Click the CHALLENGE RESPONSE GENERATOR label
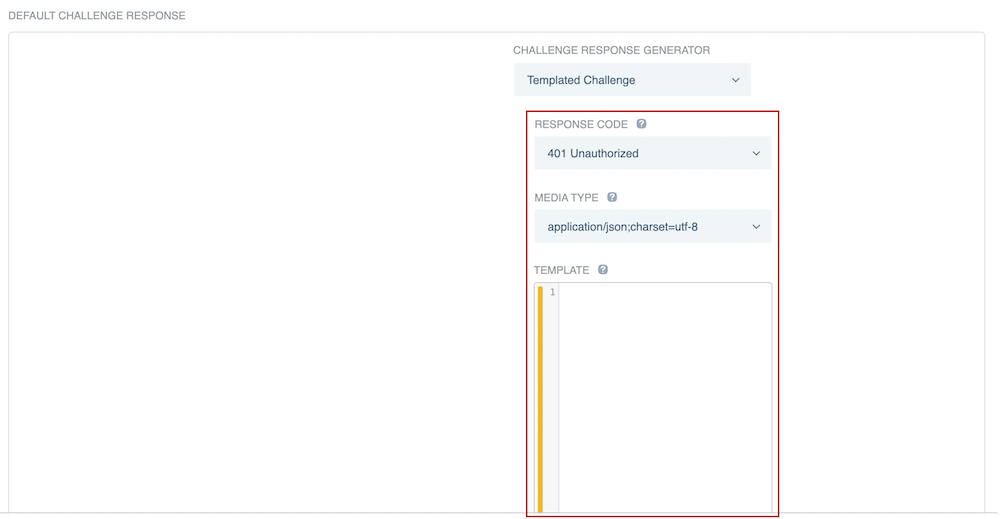 point(611,50)
